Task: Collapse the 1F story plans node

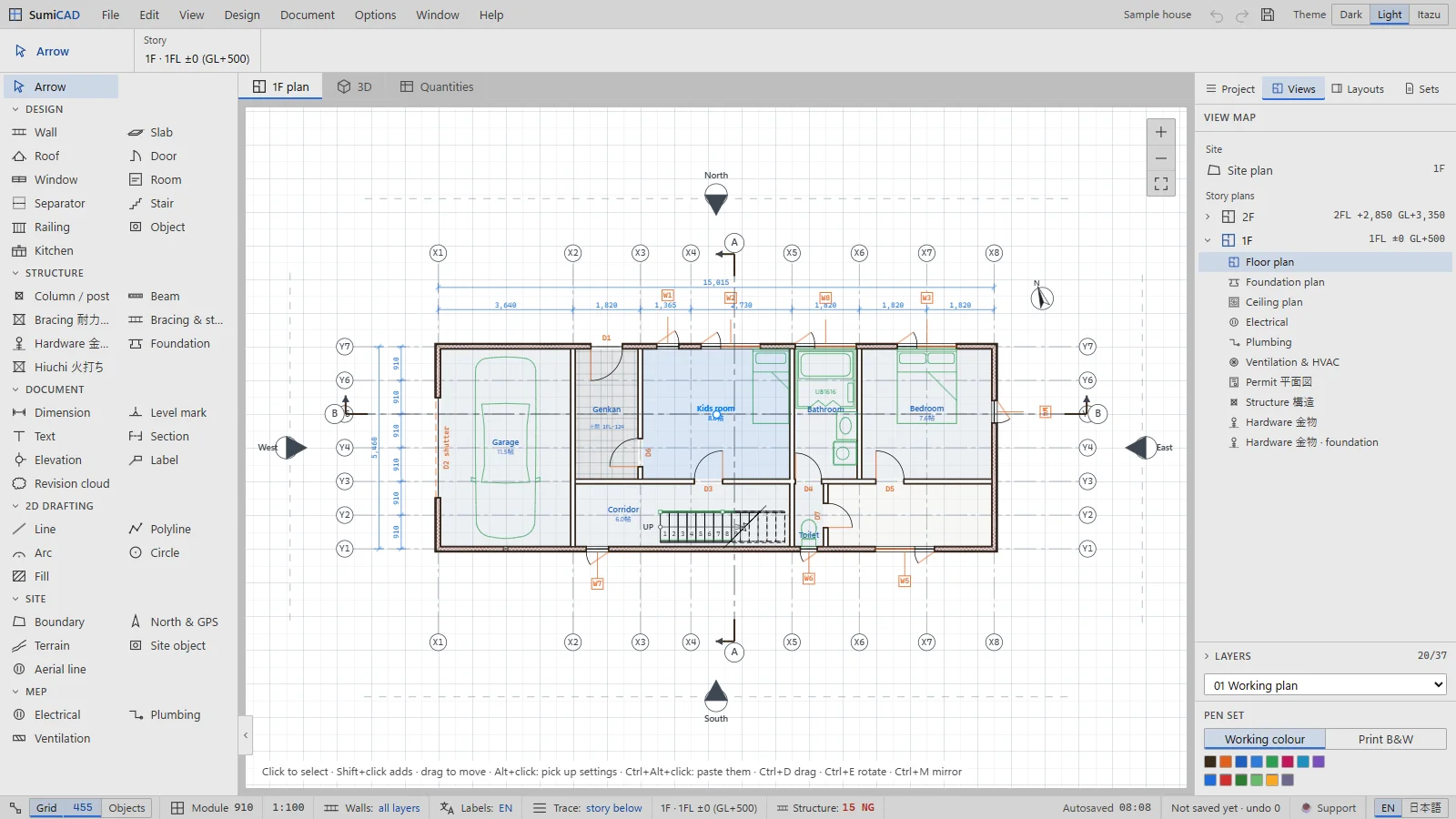Action: (1208, 241)
